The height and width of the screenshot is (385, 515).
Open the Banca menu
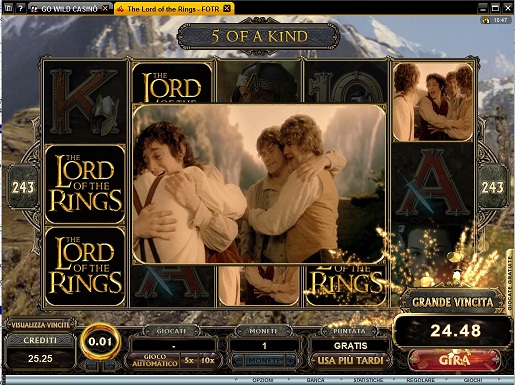tap(315, 380)
